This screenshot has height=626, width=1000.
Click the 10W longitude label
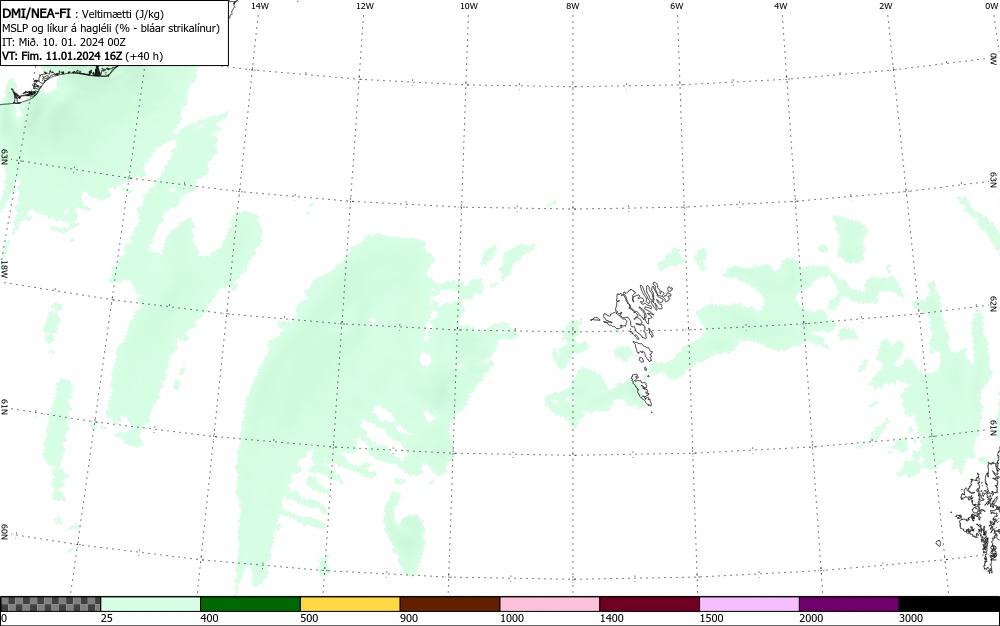tap(469, 6)
